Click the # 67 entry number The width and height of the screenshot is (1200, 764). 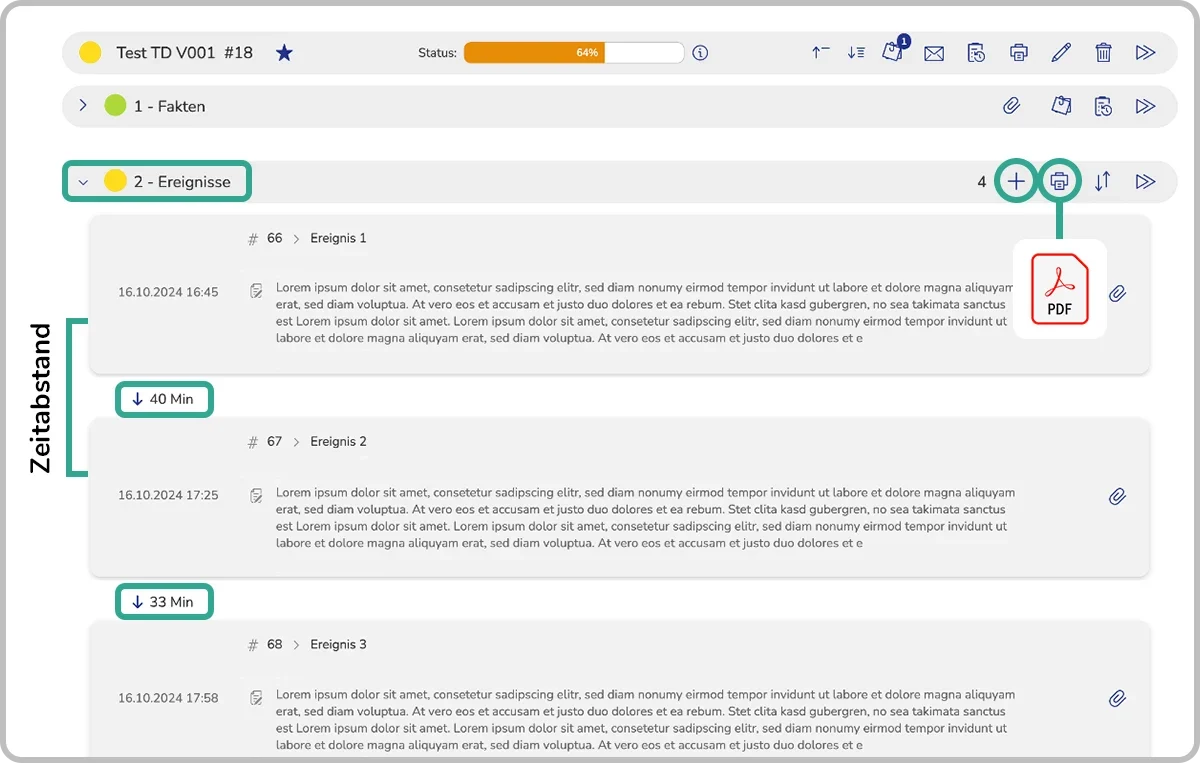coord(265,442)
